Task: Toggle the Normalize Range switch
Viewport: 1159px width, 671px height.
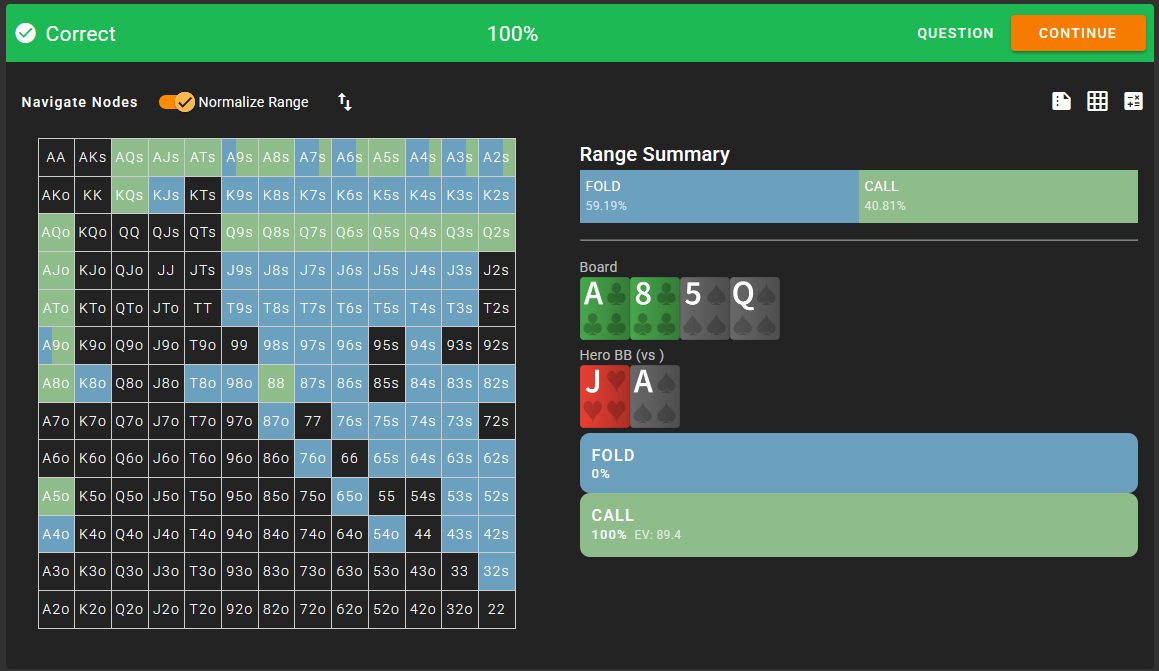Action: (x=177, y=102)
